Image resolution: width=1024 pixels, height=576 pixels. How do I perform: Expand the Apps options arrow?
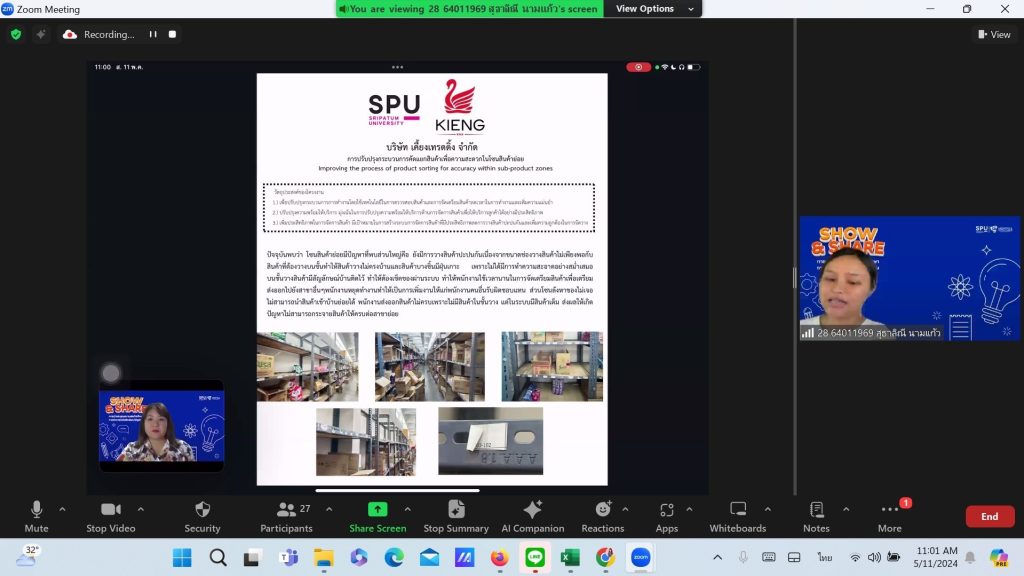click(689, 509)
